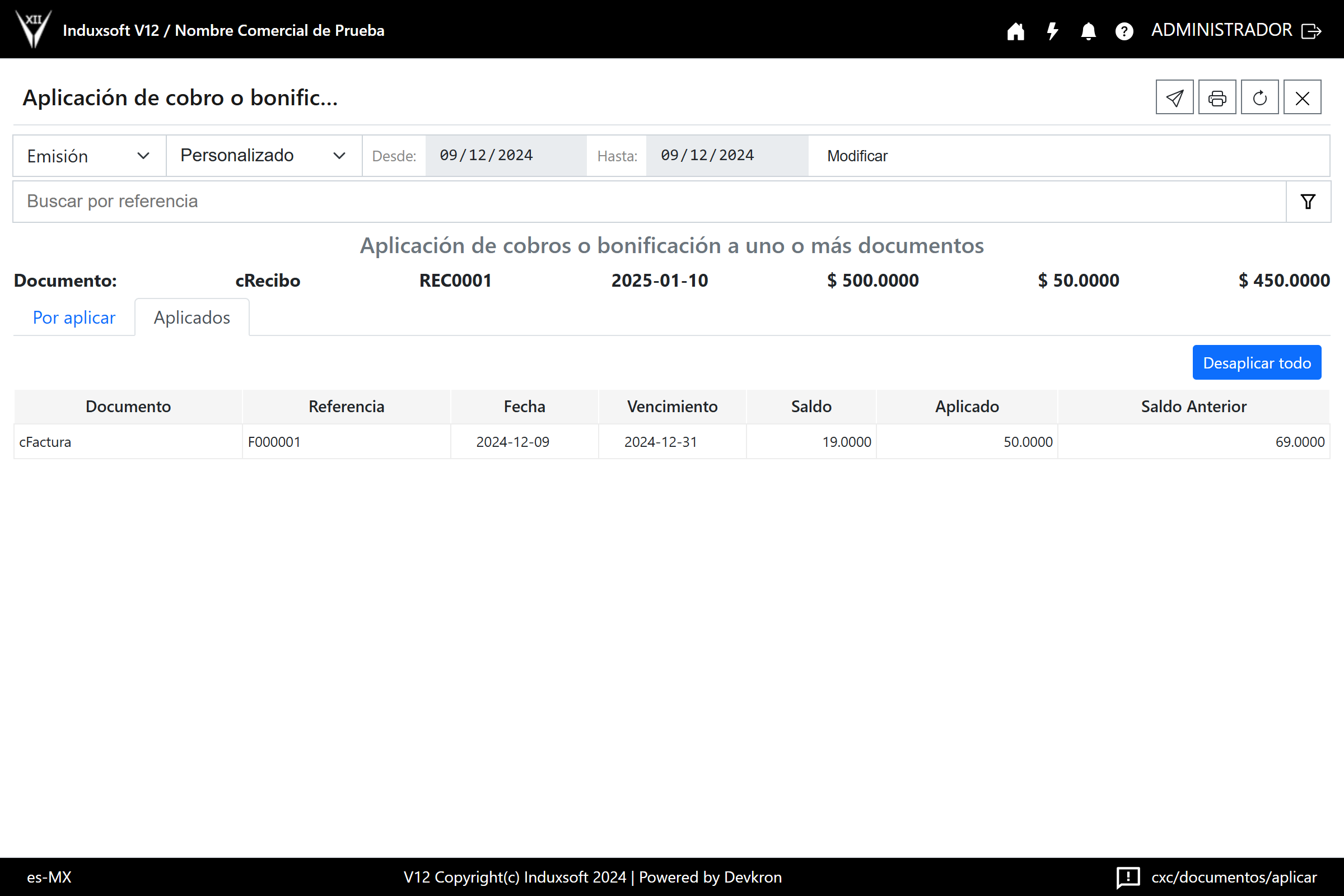Open notifications bell

click(x=1088, y=31)
